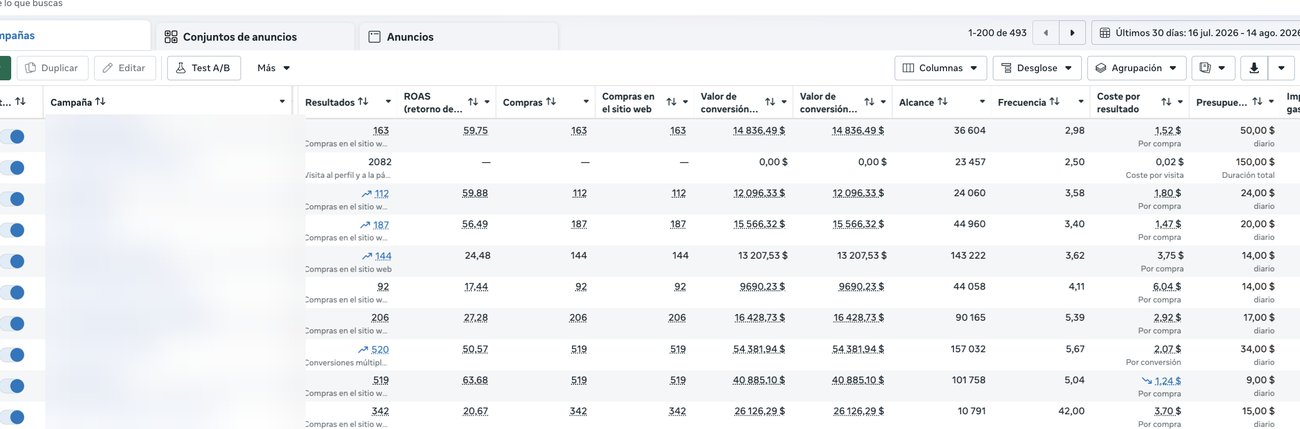Open the Columnas dropdown
Image resolution: width=1300 pixels, height=429 pixels.
coord(940,68)
